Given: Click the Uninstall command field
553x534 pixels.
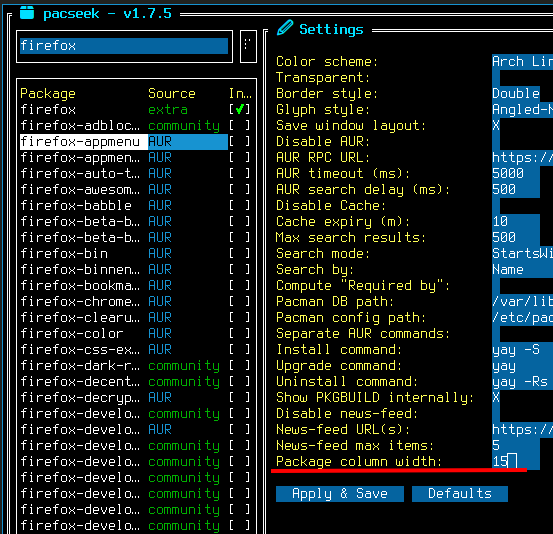Looking at the screenshot, I should pyautogui.click(x=522, y=382).
